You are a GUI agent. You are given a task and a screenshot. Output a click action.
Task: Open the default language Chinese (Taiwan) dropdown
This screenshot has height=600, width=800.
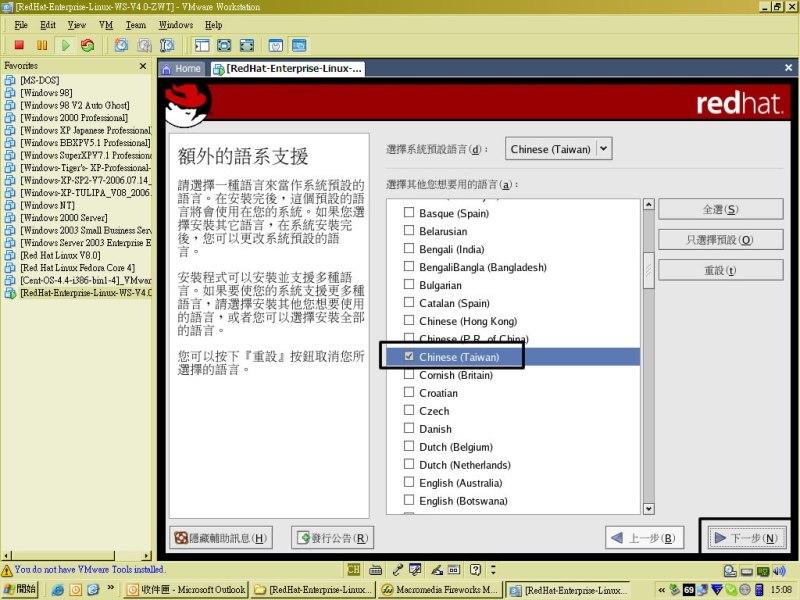[559, 149]
